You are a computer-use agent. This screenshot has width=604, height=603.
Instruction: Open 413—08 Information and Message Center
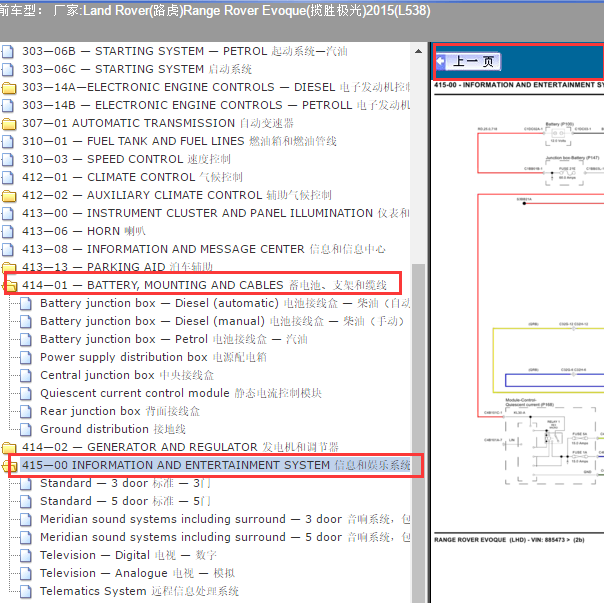pos(204,249)
